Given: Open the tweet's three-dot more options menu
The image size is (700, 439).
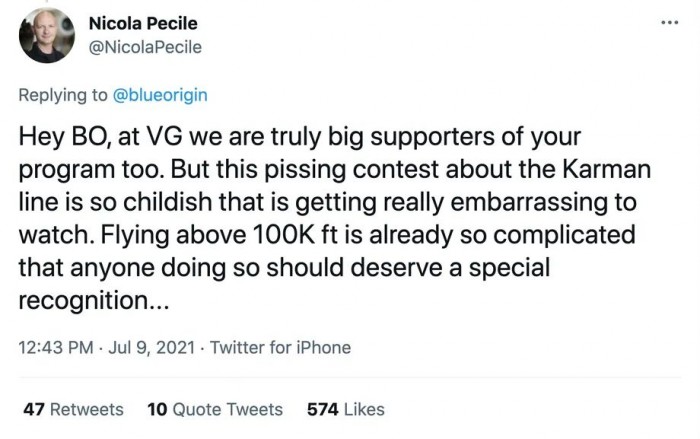Looking at the screenshot, I should tap(669, 23).
